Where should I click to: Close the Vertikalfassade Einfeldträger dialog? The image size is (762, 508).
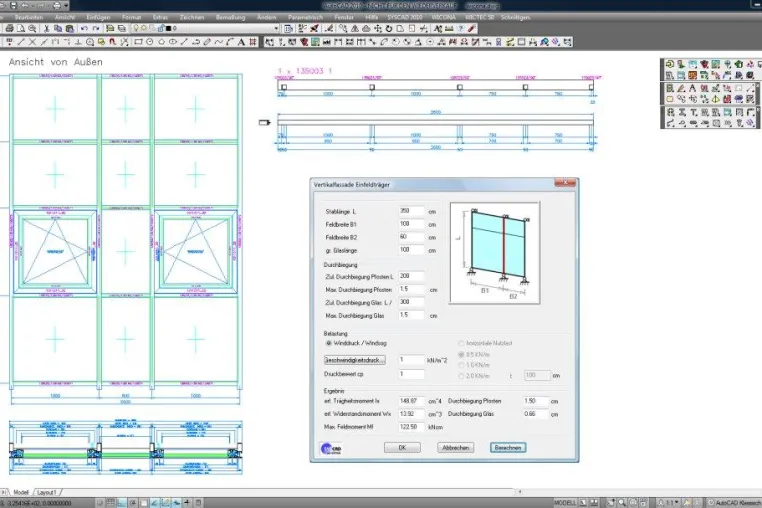click(x=565, y=183)
